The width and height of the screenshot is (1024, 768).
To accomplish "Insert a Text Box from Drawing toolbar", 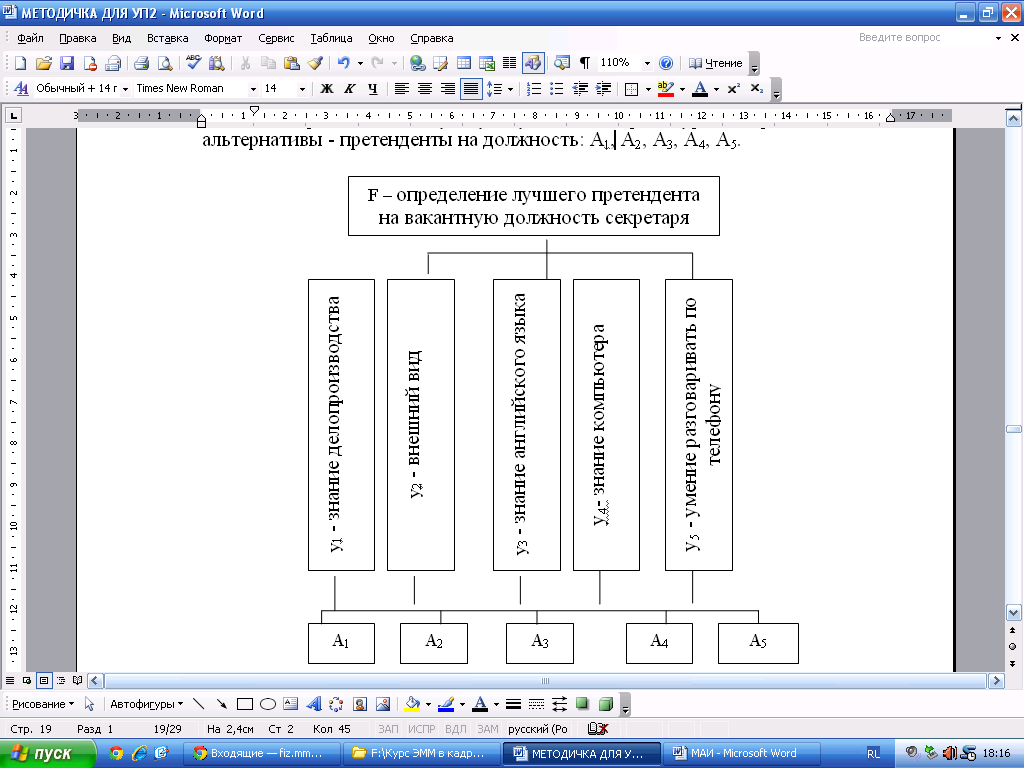I will point(291,704).
